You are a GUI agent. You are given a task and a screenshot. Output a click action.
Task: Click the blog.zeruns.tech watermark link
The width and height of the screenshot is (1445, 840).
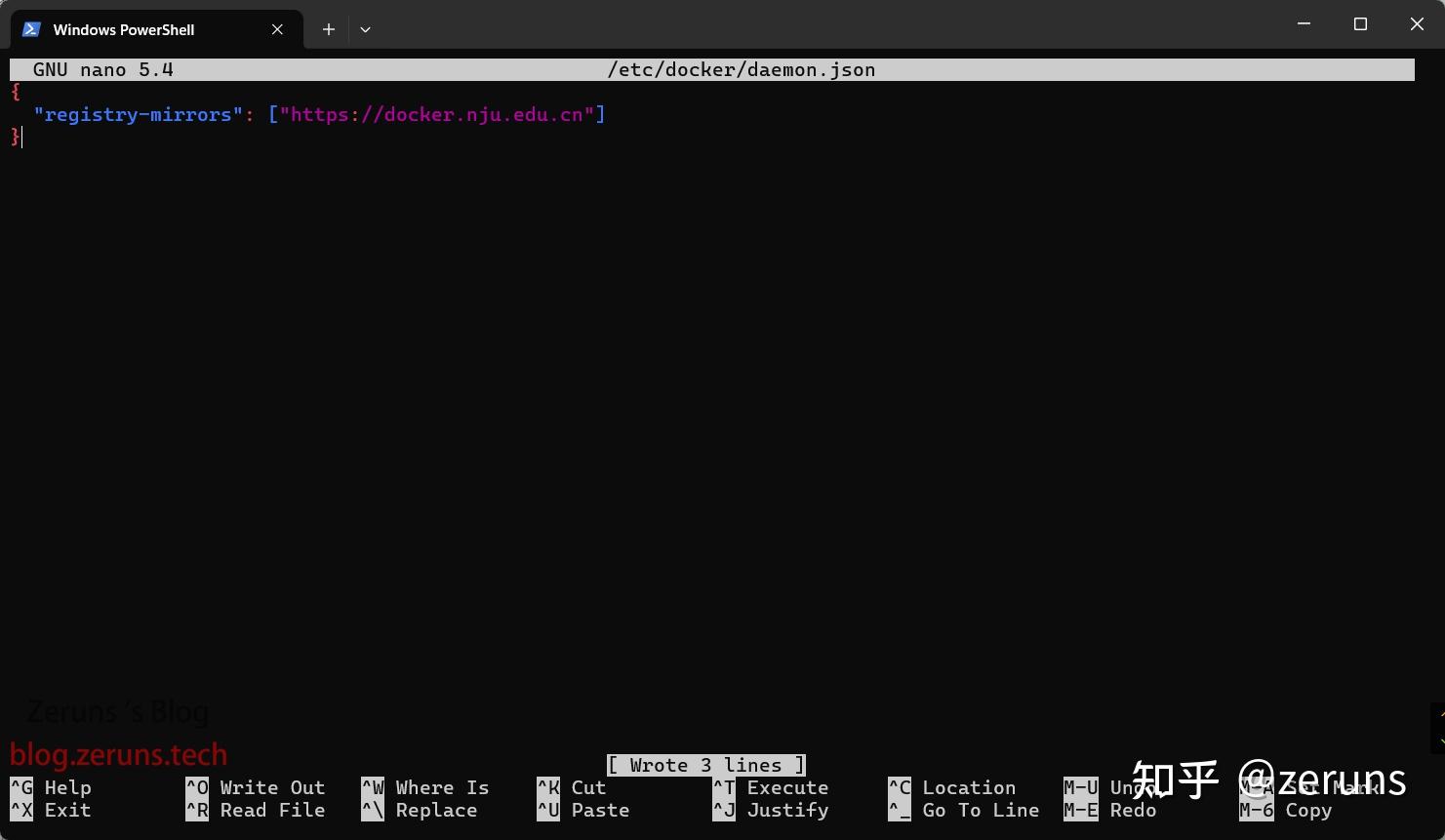[119, 754]
